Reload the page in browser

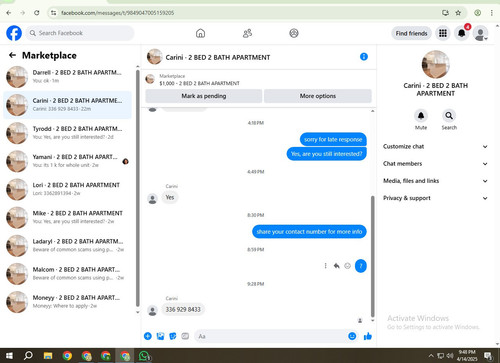pos(37,13)
